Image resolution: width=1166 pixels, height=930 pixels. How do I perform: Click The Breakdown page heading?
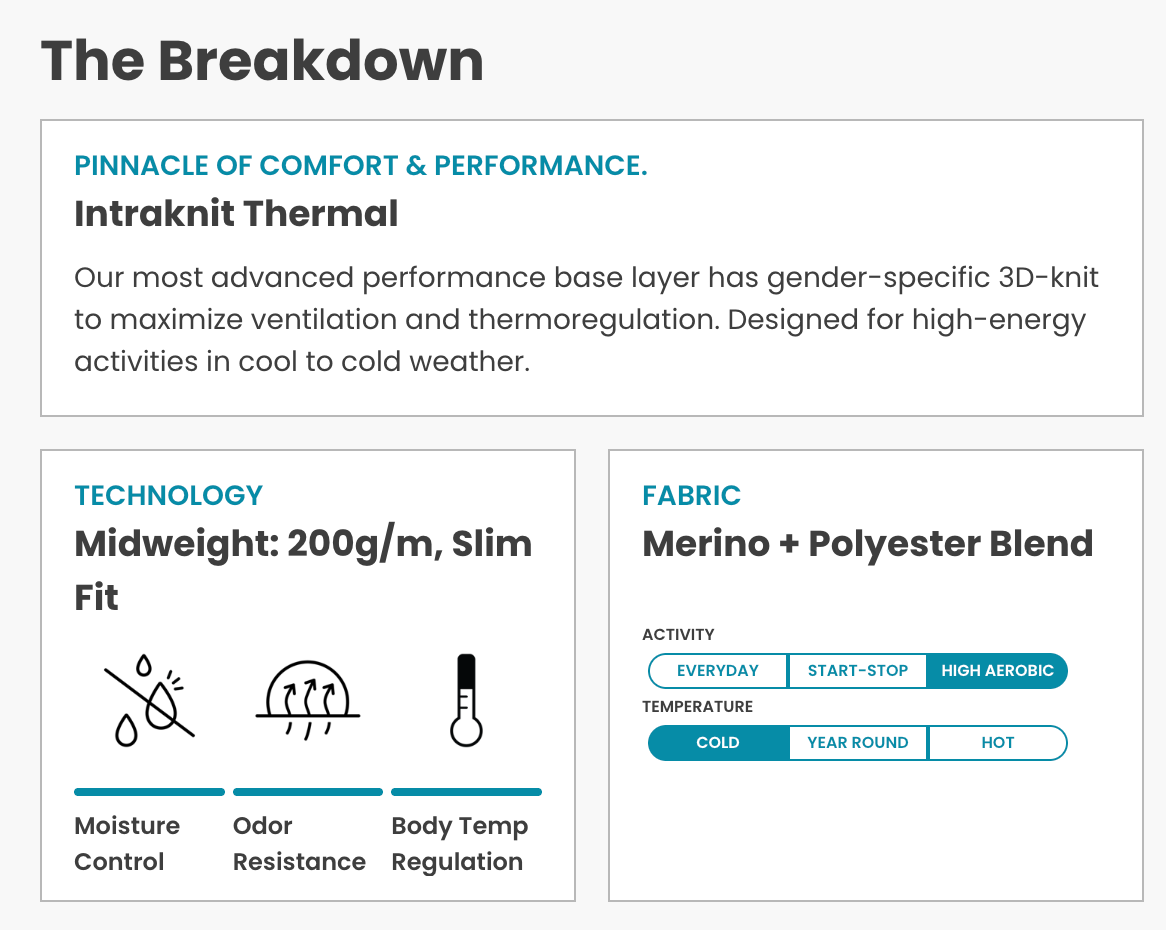pos(262,60)
